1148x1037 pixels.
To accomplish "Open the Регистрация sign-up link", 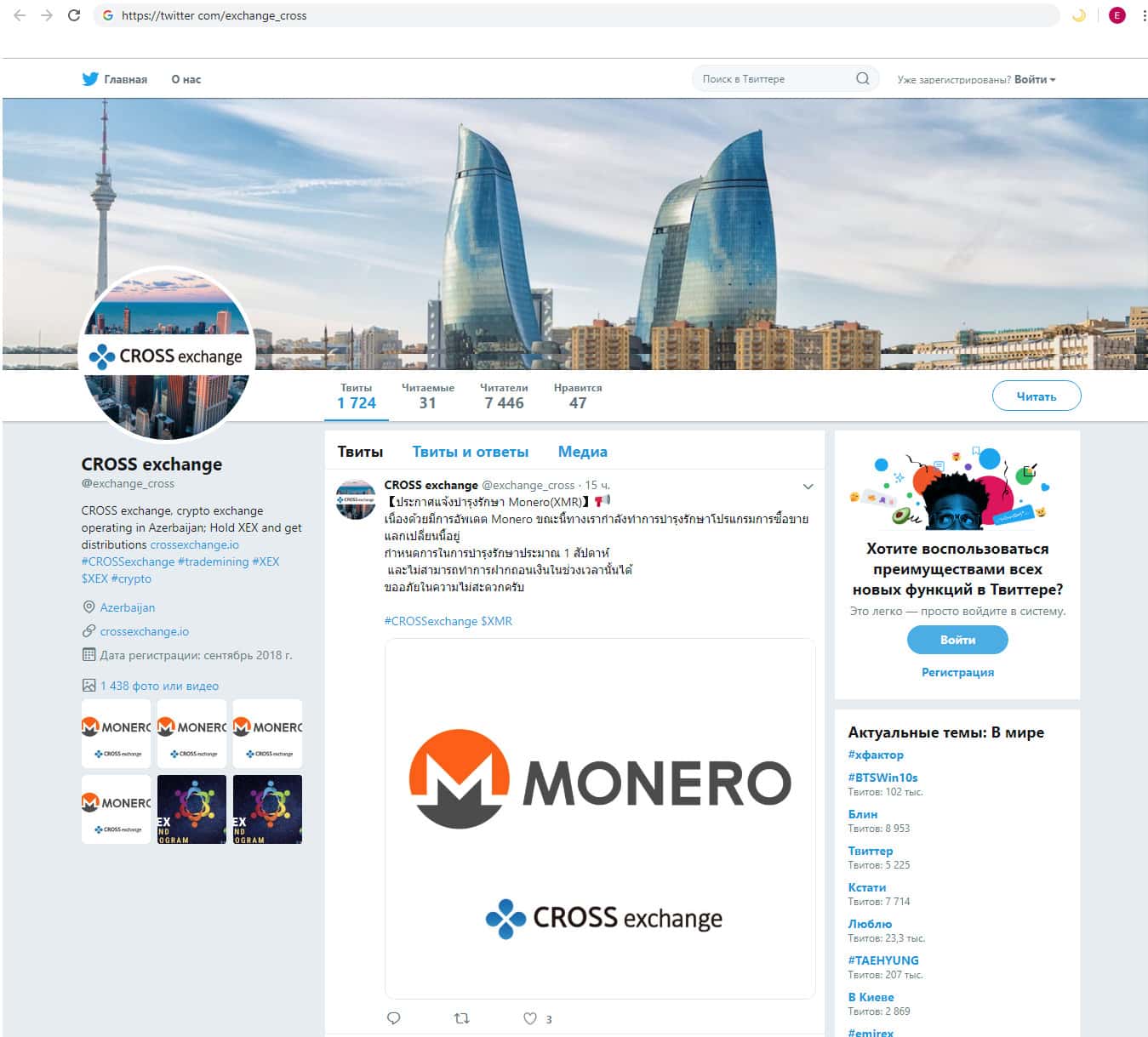I will pyautogui.click(x=957, y=672).
